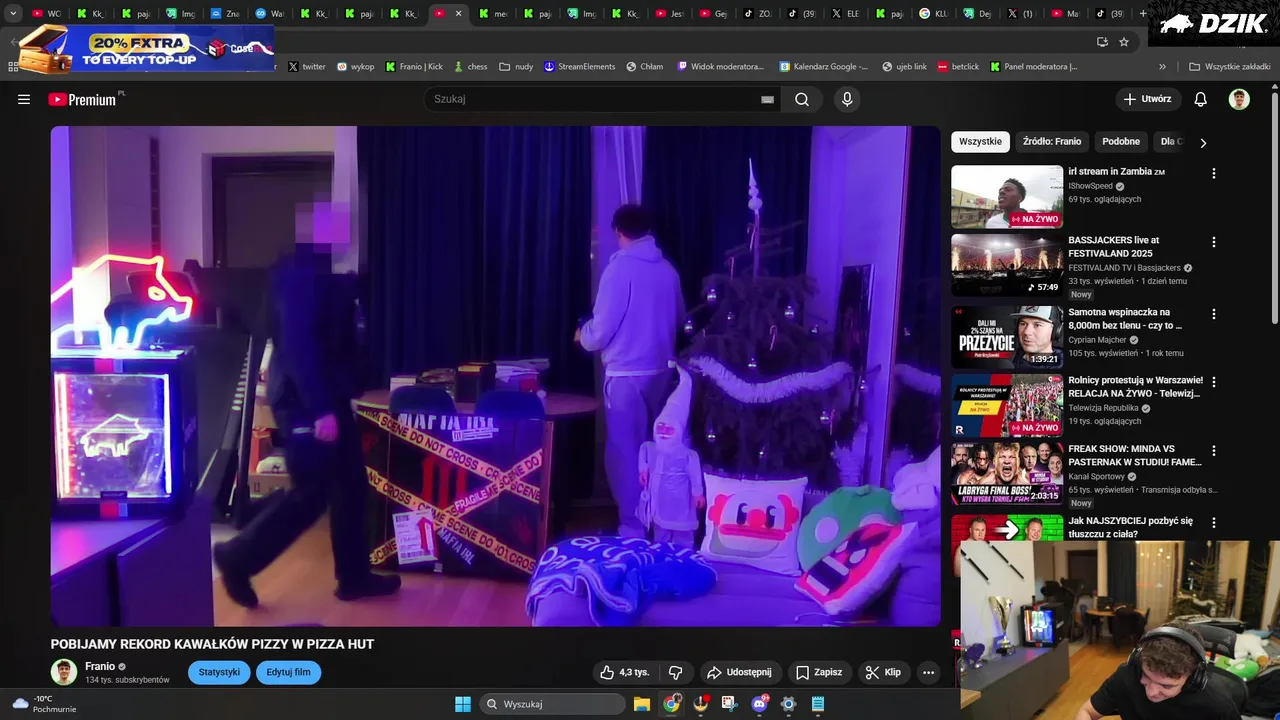Image resolution: width=1280 pixels, height=720 pixels.
Task: Open the notifications bell
Action: click(1201, 99)
